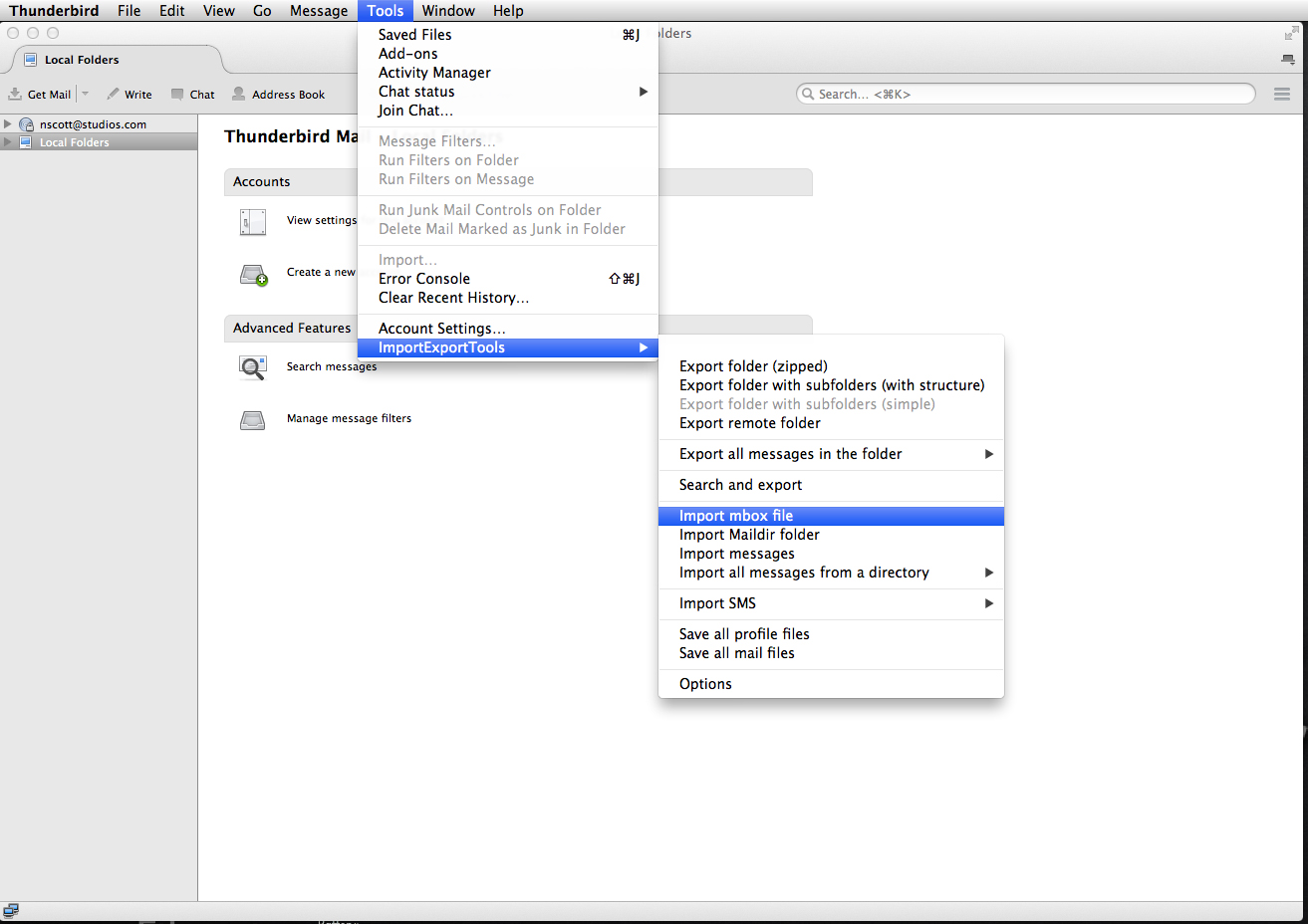Expand Import all messages from a directory
This screenshot has height=924, width=1308.
coord(831,573)
